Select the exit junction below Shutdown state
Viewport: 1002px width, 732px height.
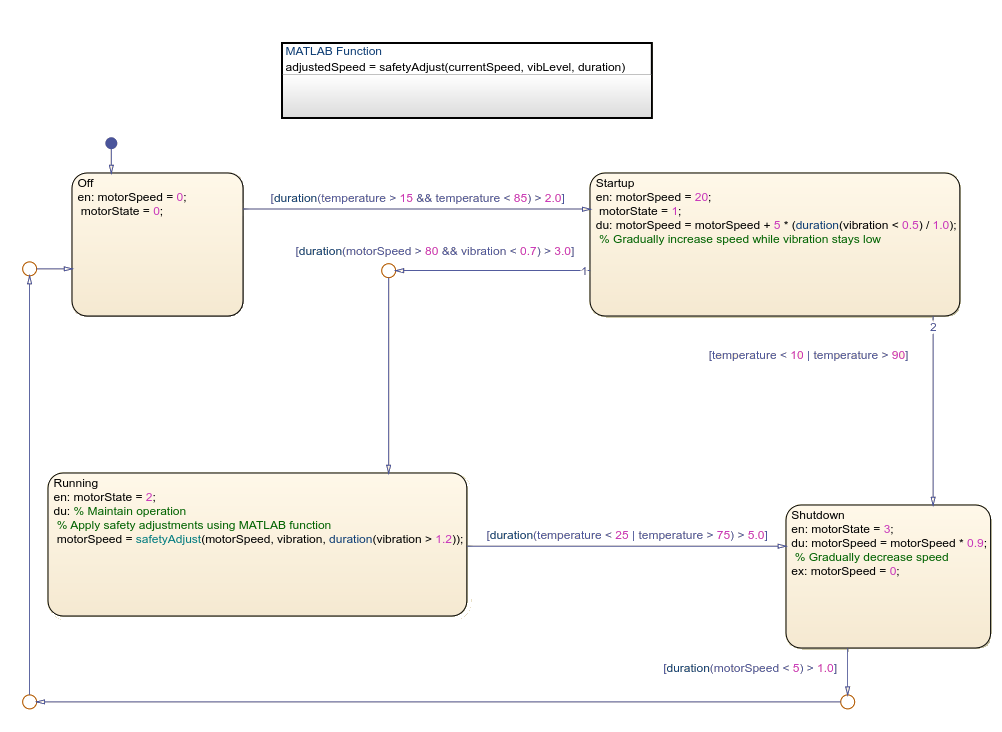[846, 703]
